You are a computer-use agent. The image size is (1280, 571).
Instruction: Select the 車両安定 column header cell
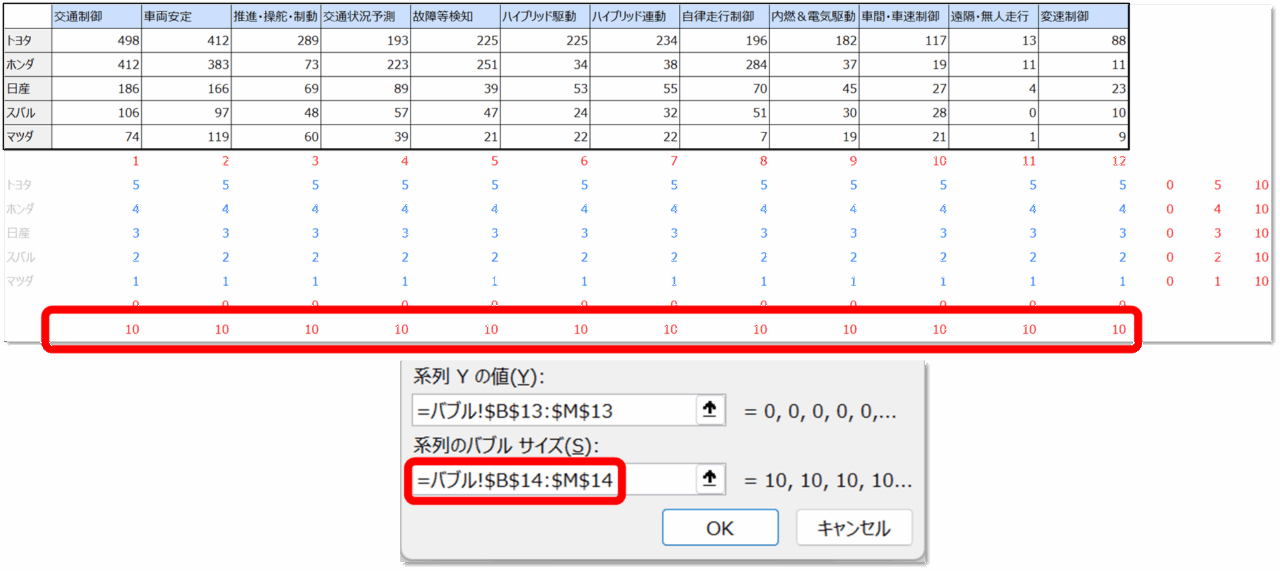[185, 16]
